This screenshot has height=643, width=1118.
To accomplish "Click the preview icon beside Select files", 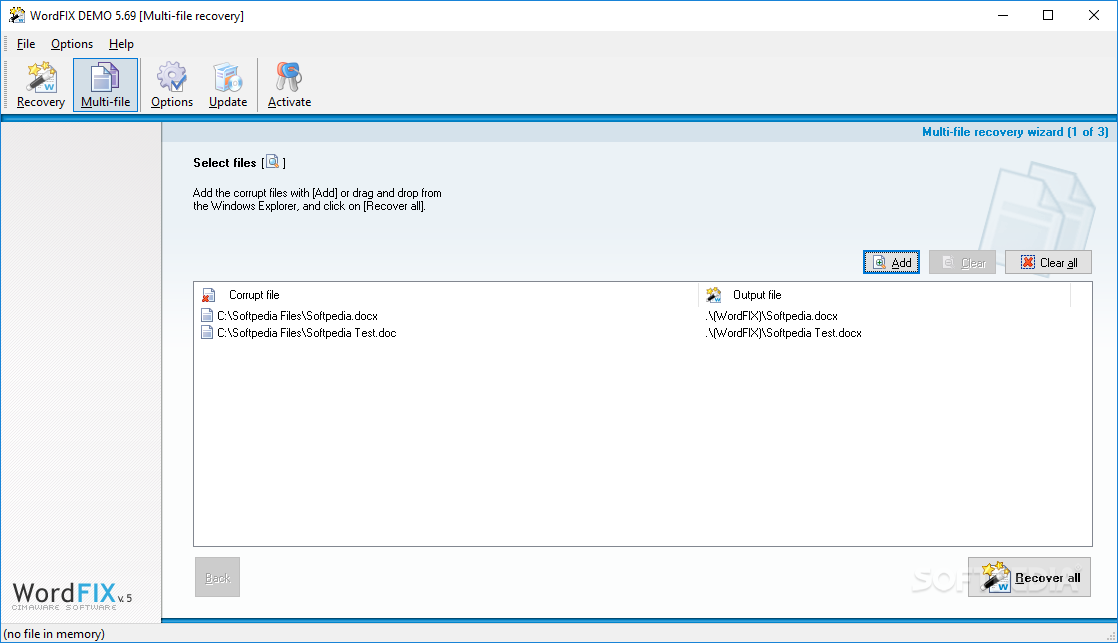I will click(272, 162).
